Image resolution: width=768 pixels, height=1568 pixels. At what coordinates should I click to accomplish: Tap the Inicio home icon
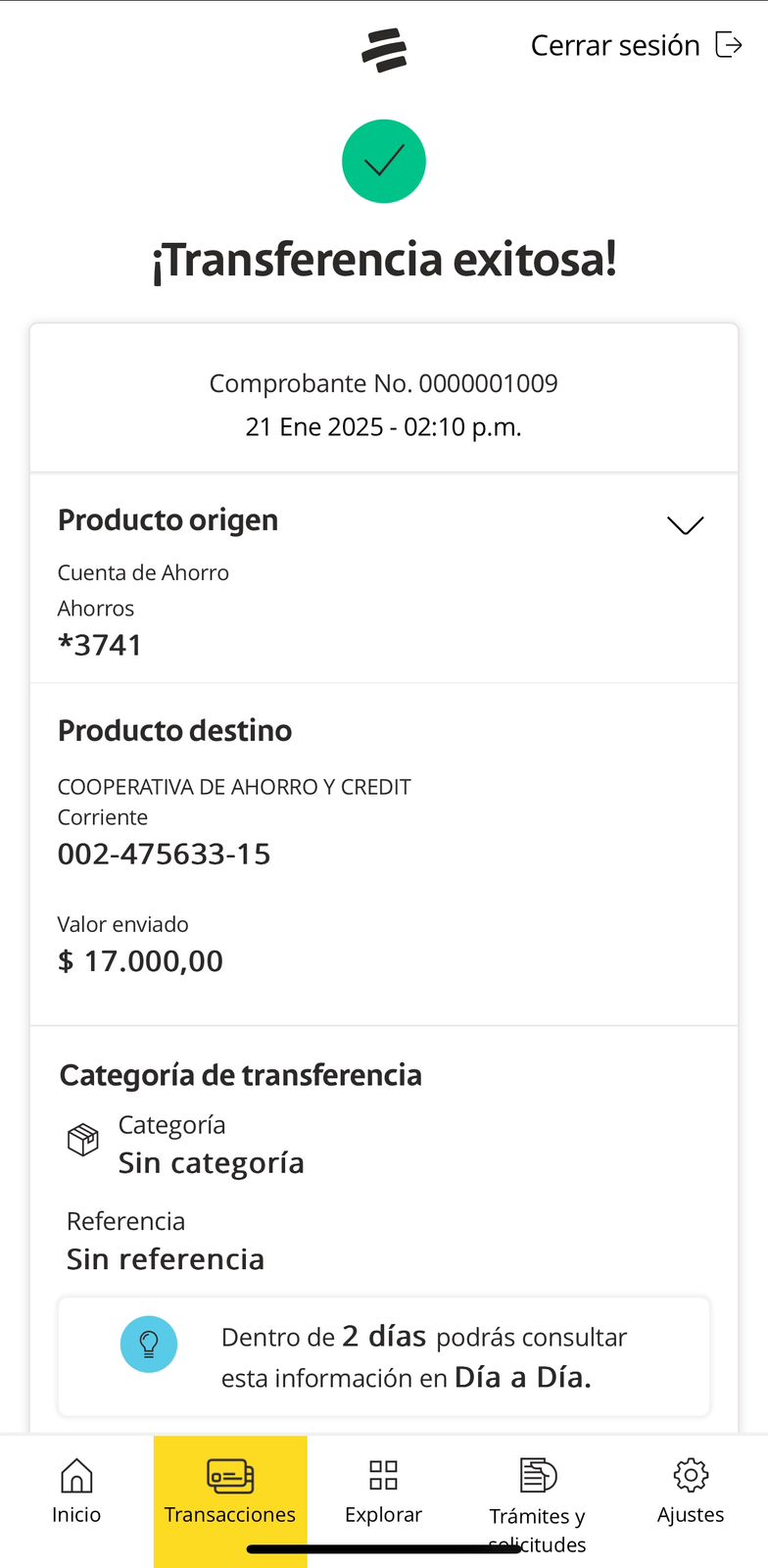click(x=76, y=1475)
